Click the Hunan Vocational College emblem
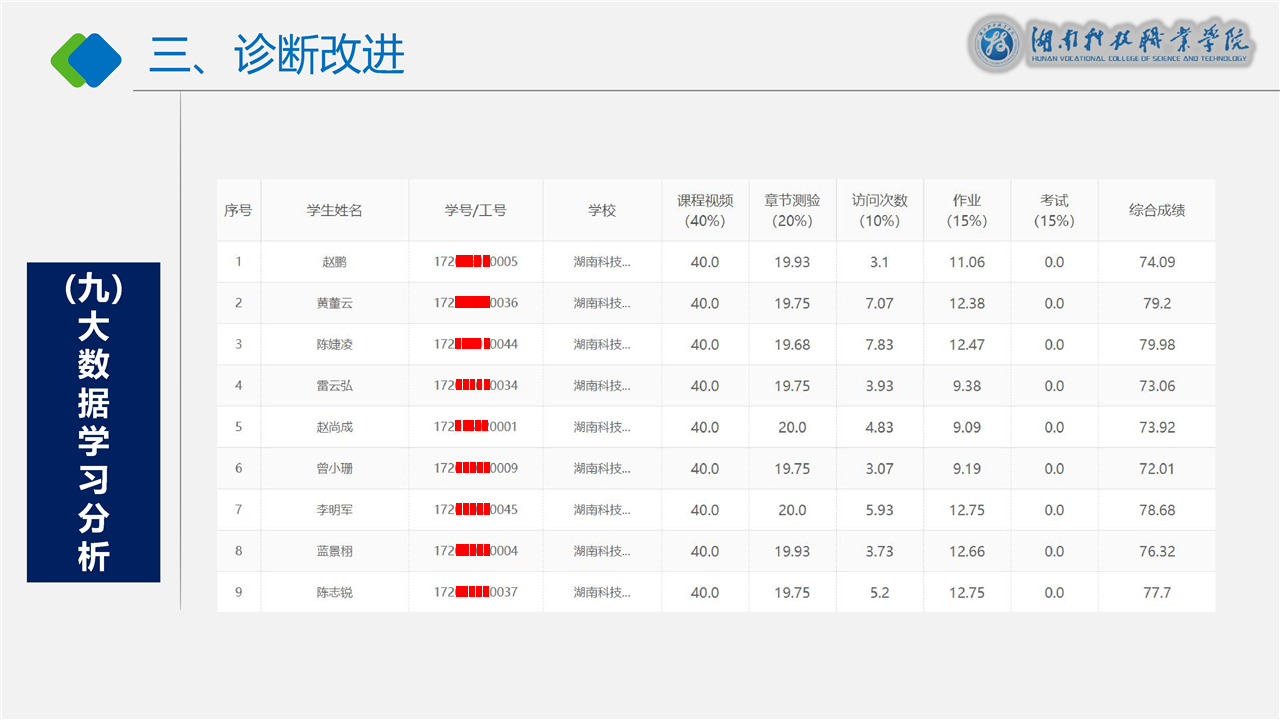The height and width of the screenshot is (720, 1280). 996,44
